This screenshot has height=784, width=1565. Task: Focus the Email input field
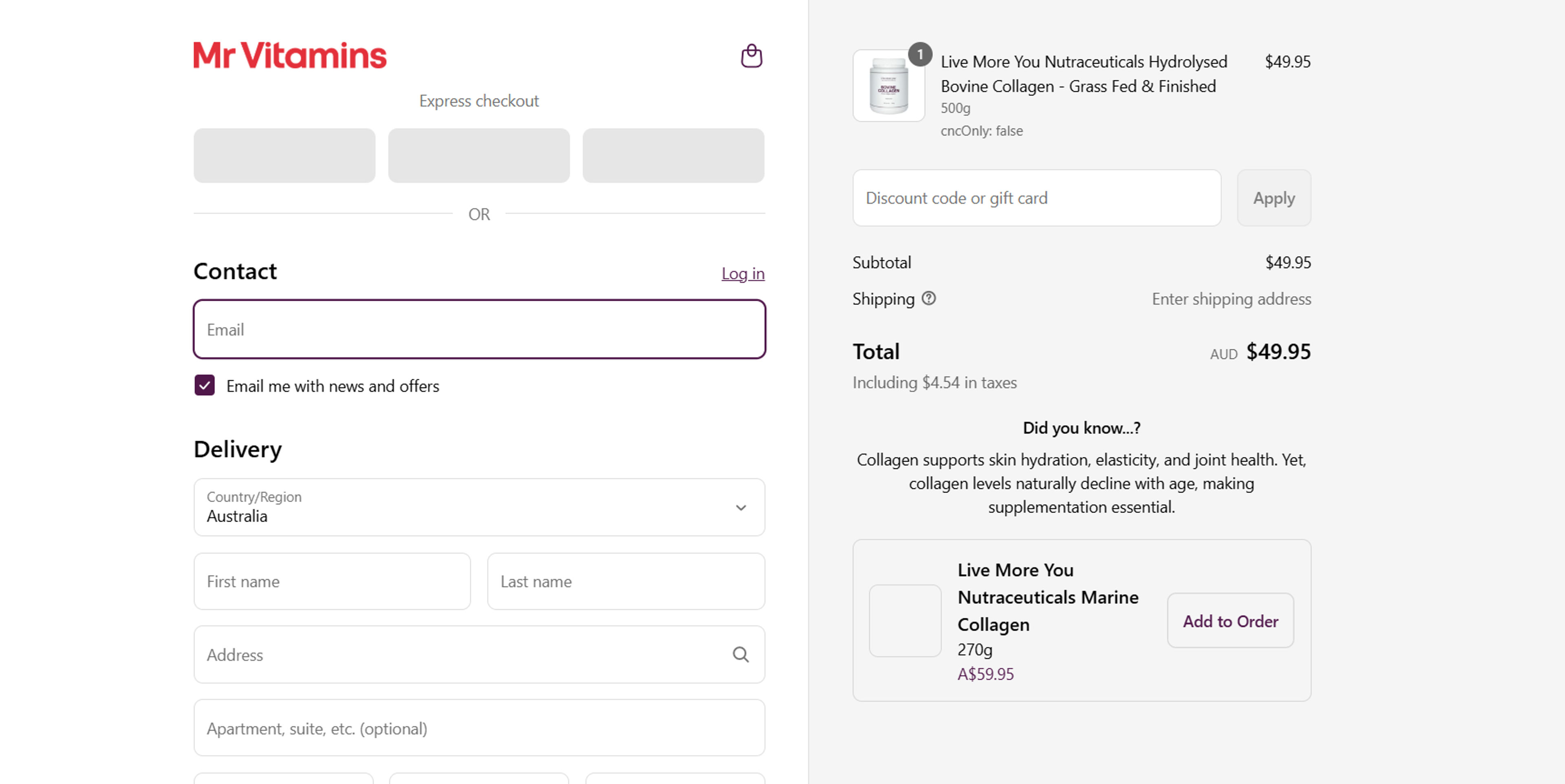479,329
